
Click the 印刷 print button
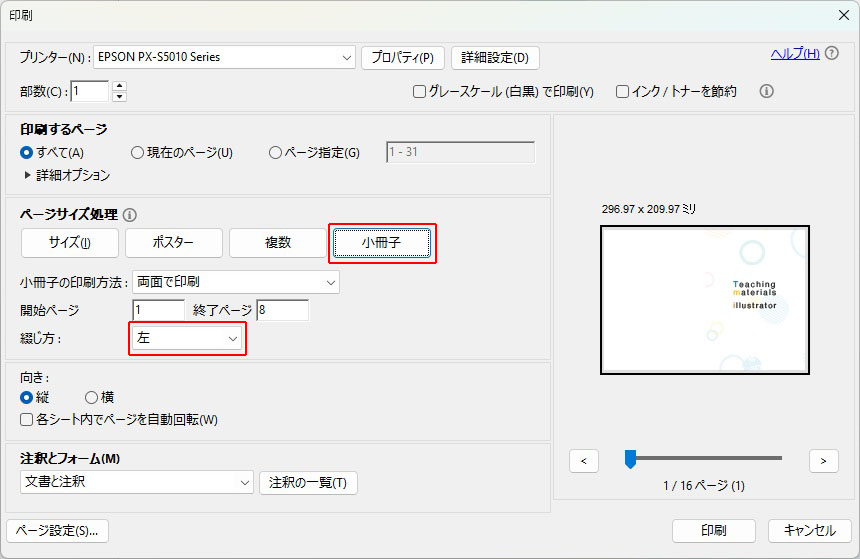[x=714, y=530]
